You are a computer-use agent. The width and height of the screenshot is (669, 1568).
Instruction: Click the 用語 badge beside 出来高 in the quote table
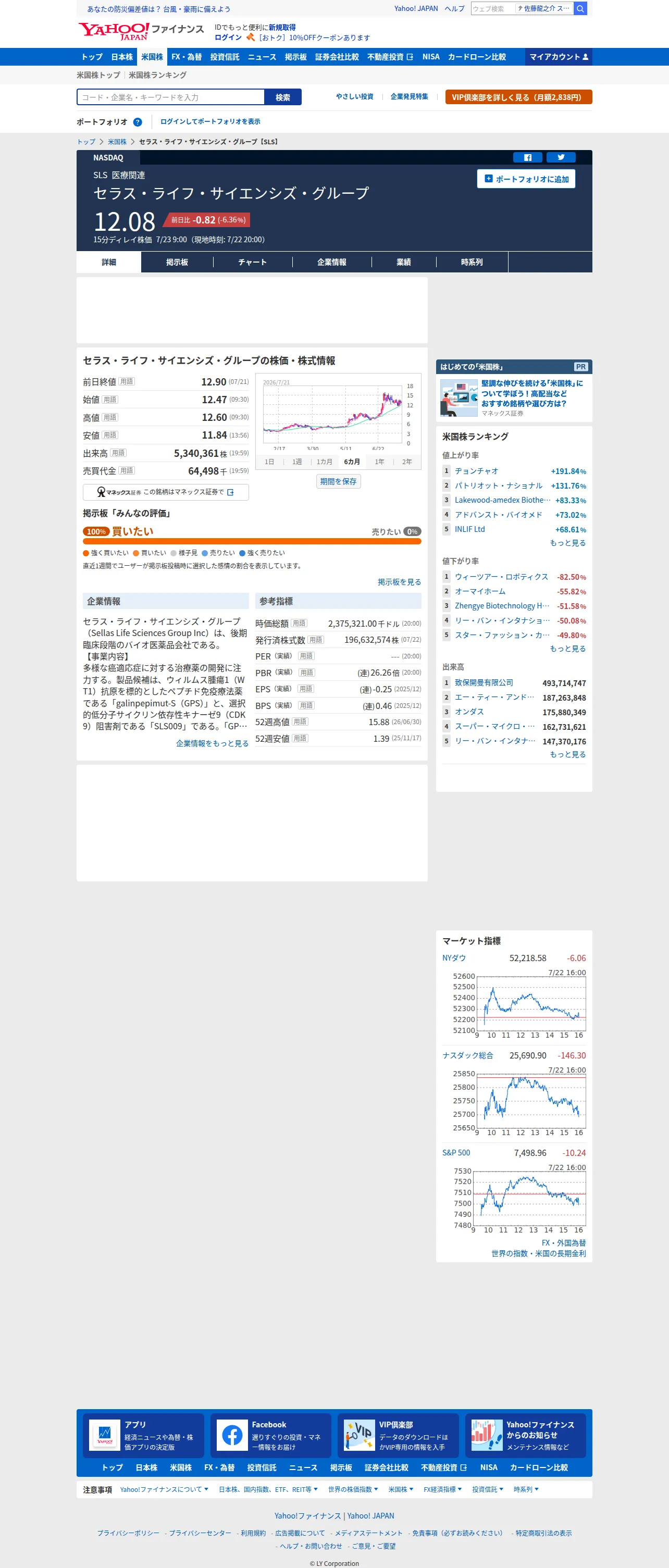point(119,453)
